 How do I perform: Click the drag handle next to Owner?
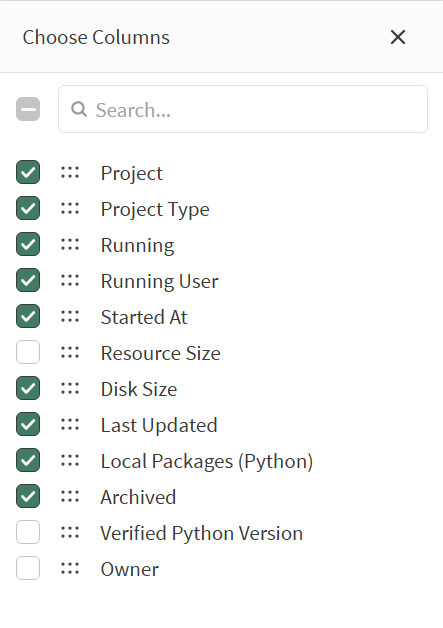[x=70, y=568]
